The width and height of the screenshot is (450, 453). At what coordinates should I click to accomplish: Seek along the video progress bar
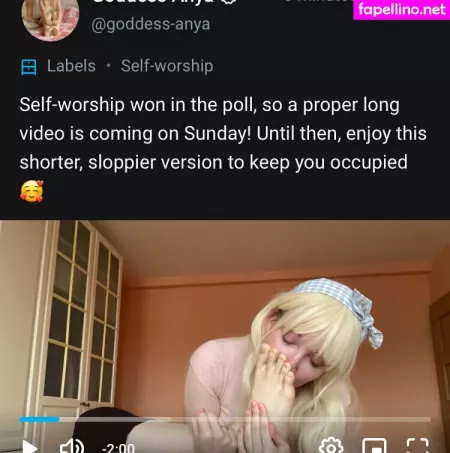(225, 419)
